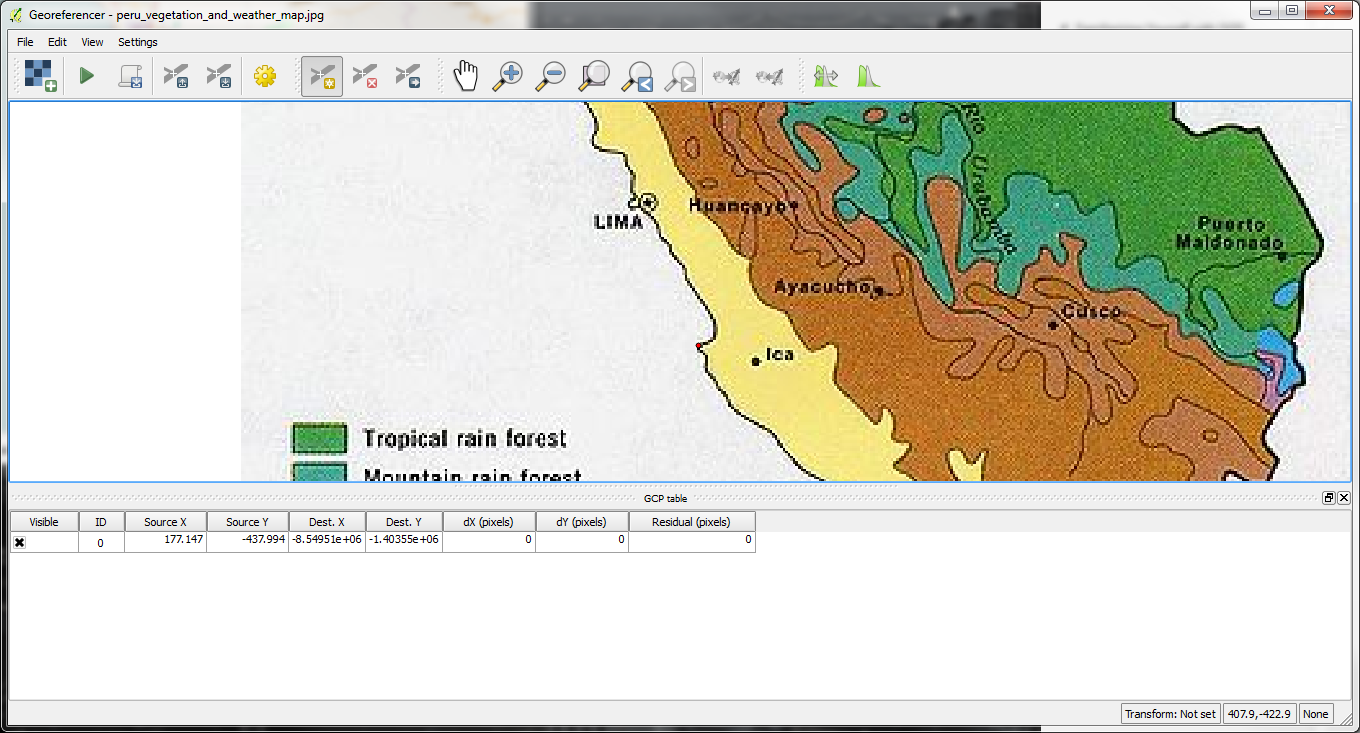This screenshot has width=1360, height=733.
Task: Open Transformation Settings gear icon
Action: pyautogui.click(x=264, y=76)
